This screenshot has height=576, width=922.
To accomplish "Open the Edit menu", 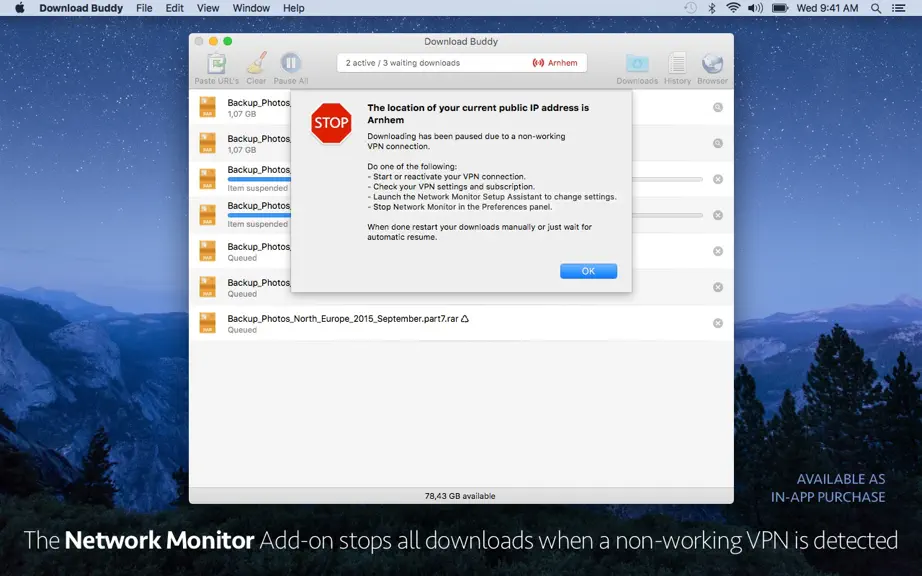I will point(175,8).
